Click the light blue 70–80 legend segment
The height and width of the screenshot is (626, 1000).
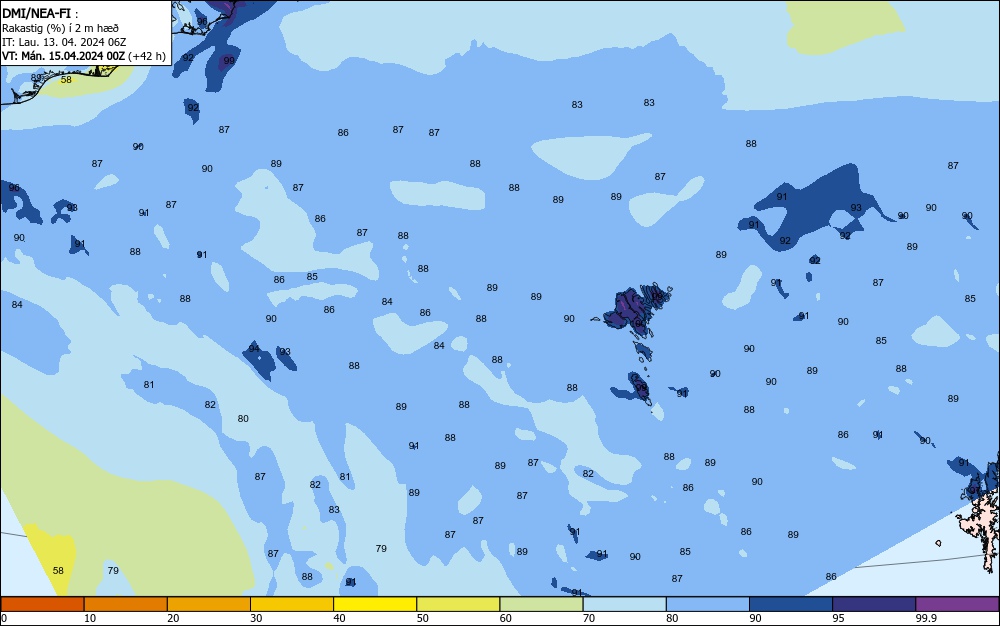click(624, 604)
